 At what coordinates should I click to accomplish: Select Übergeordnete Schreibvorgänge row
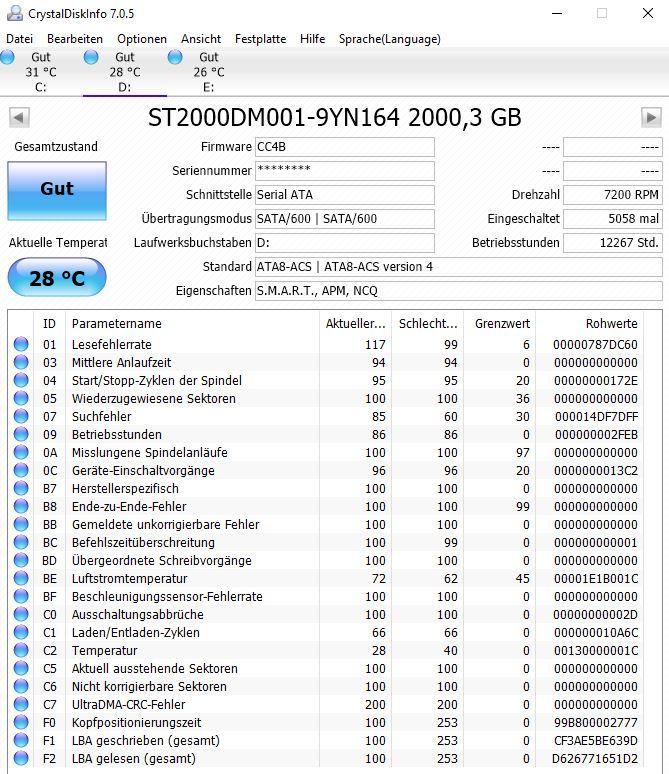pos(326,560)
